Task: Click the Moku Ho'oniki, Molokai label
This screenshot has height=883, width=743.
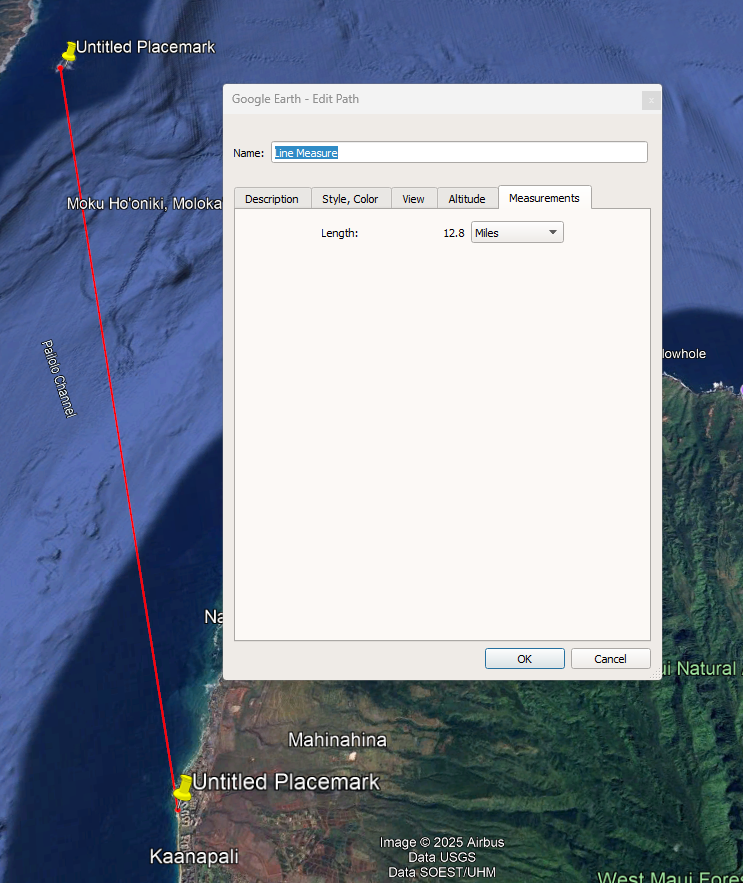Action: (x=144, y=203)
